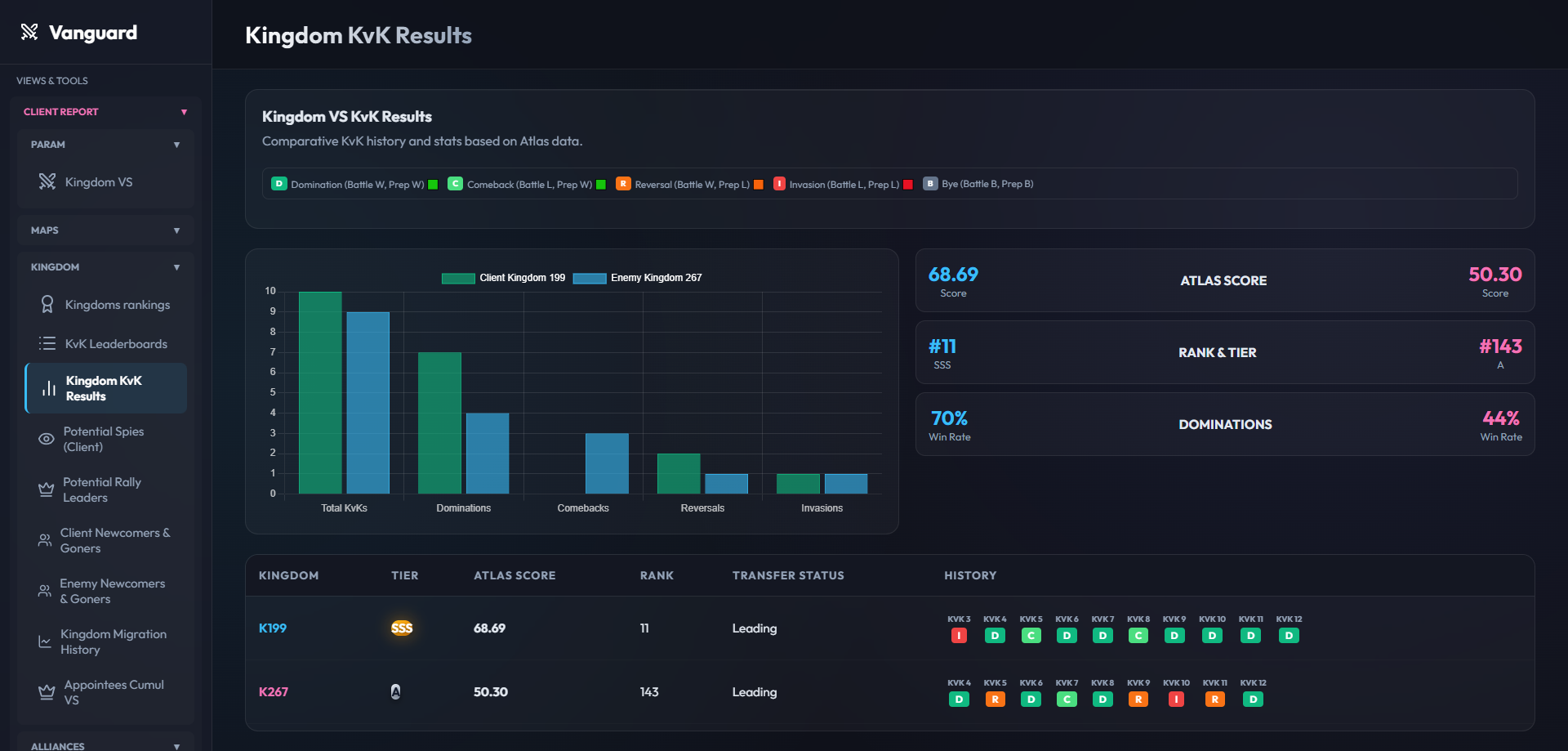The width and height of the screenshot is (1568, 751).
Task: Click the Kingdom Migration History chart icon
Action: pos(45,641)
